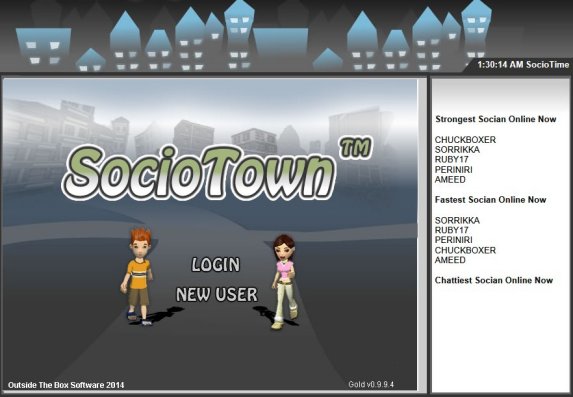This screenshot has height=397, width=573.
Task: Click the Strongest Socian Online Now heading
Action: (x=496, y=119)
